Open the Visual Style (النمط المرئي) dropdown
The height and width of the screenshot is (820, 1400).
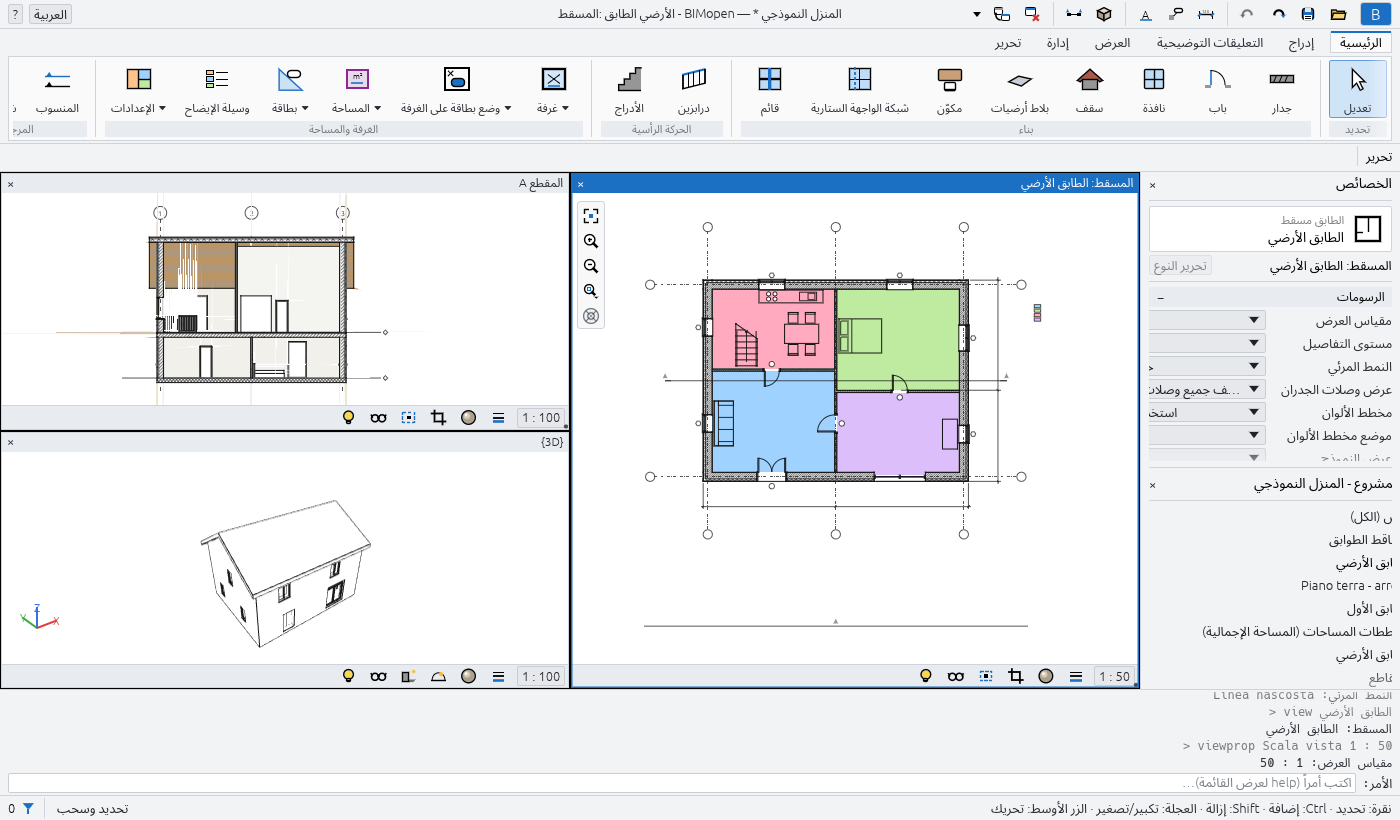[1206, 366]
